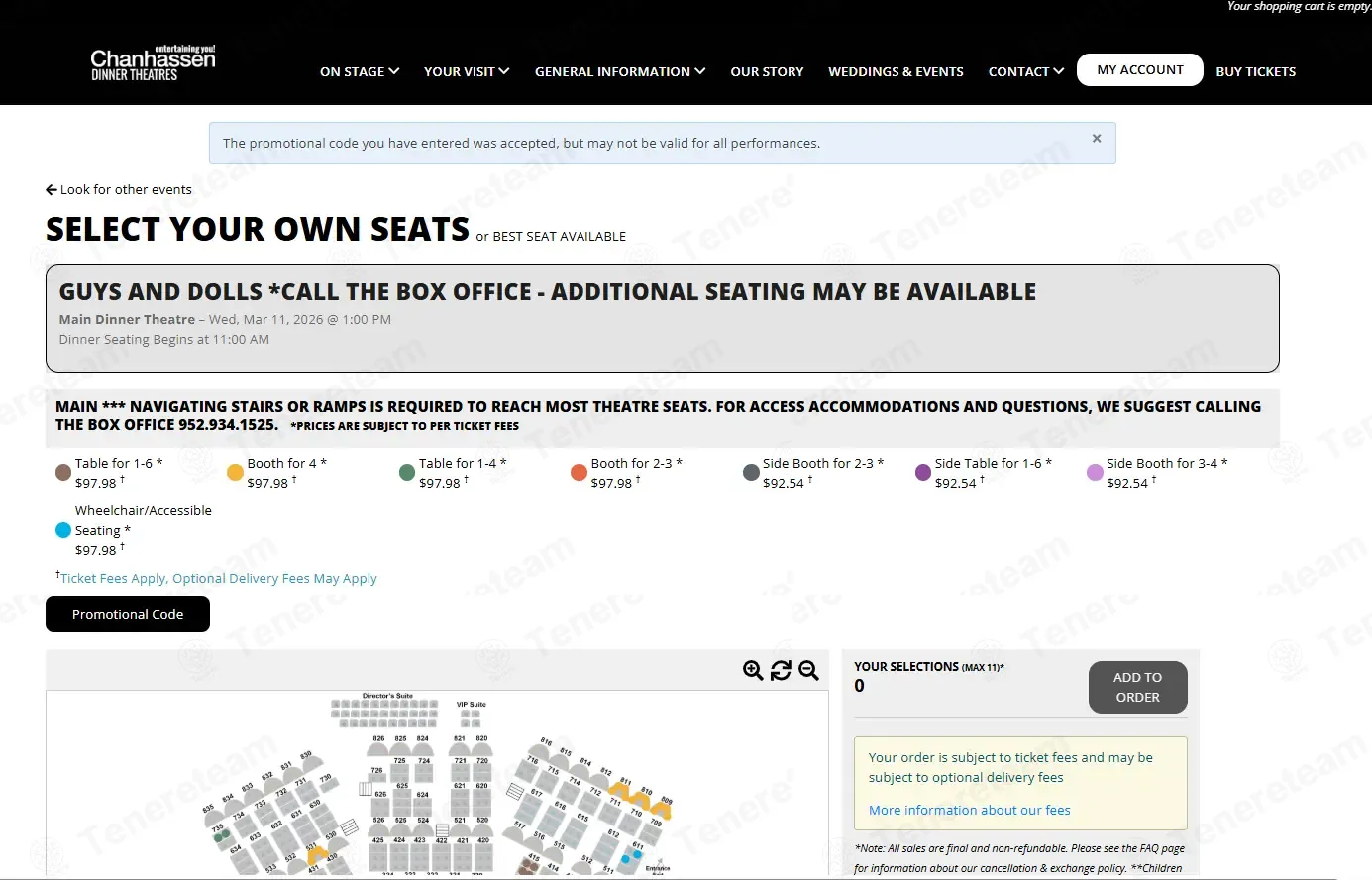Screen dimensions: 1372x880
Task: Click the Promotional Code button
Action: tap(128, 614)
